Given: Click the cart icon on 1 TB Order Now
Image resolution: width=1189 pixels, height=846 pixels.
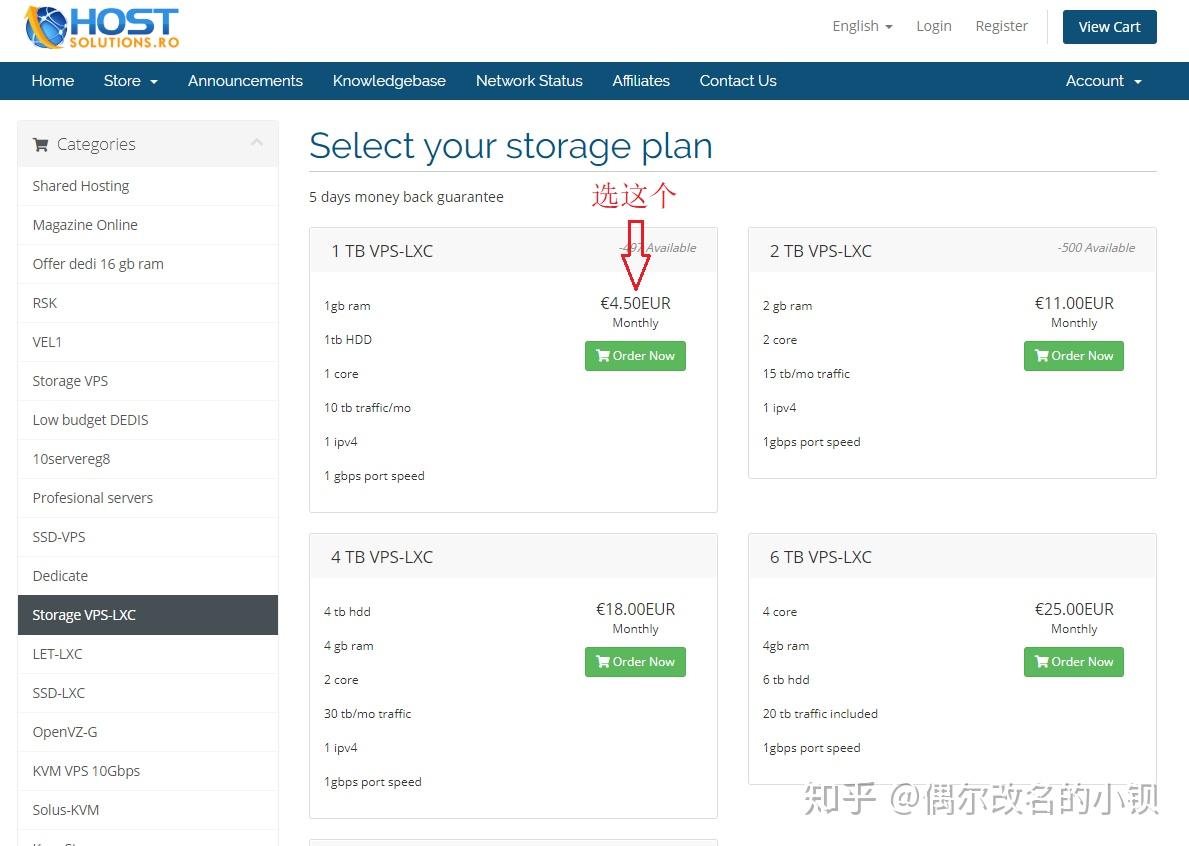Looking at the screenshot, I should coord(602,356).
